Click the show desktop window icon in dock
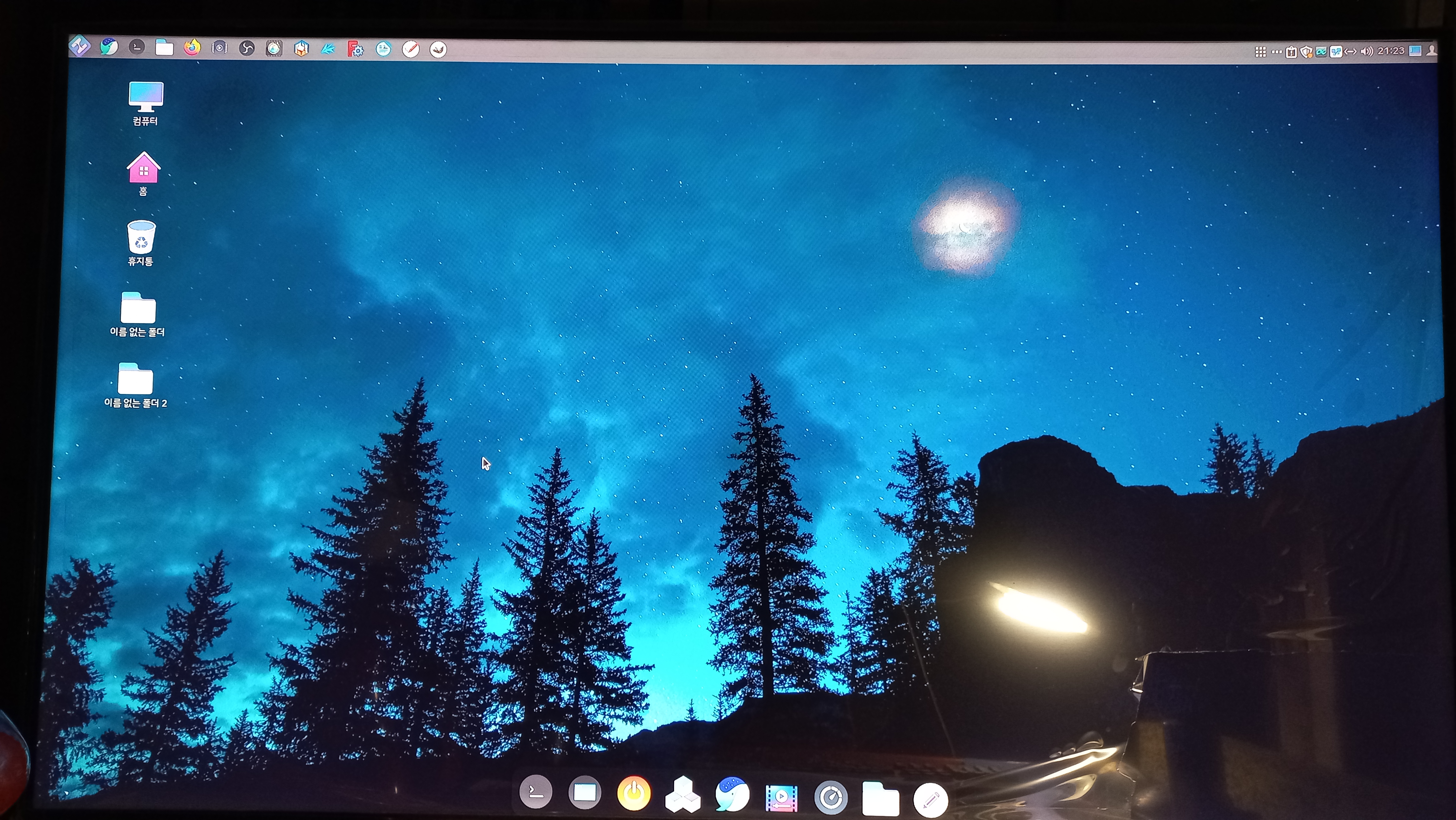Image resolution: width=1456 pixels, height=820 pixels. coord(585,792)
